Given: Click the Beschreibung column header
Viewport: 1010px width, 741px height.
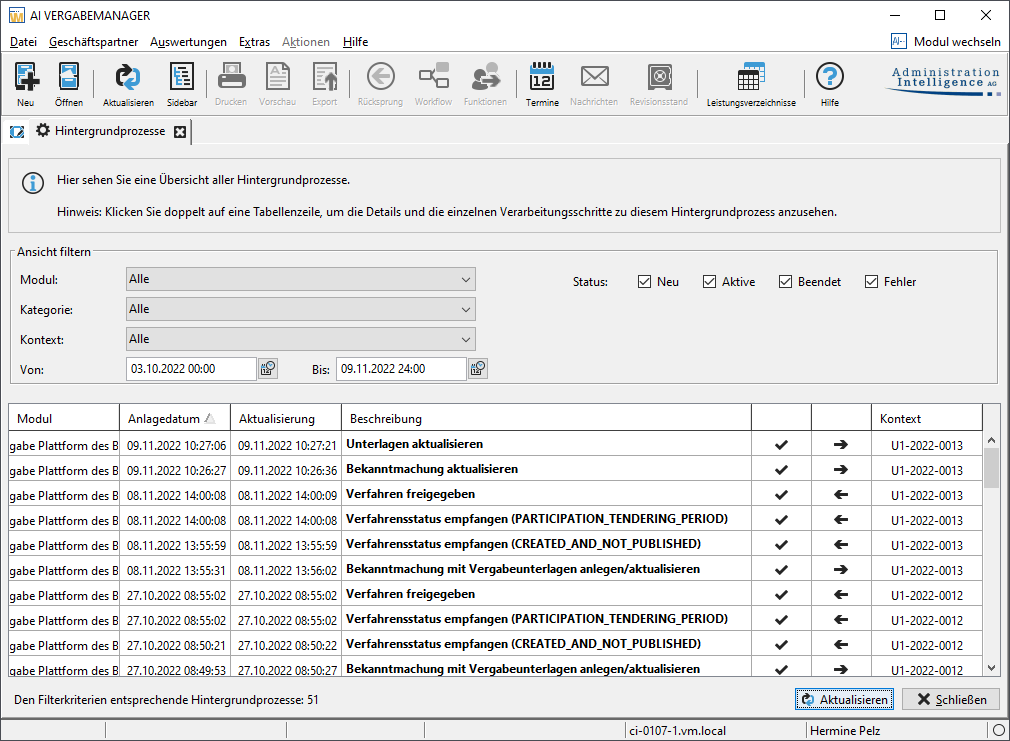Looking at the screenshot, I should (x=546, y=418).
